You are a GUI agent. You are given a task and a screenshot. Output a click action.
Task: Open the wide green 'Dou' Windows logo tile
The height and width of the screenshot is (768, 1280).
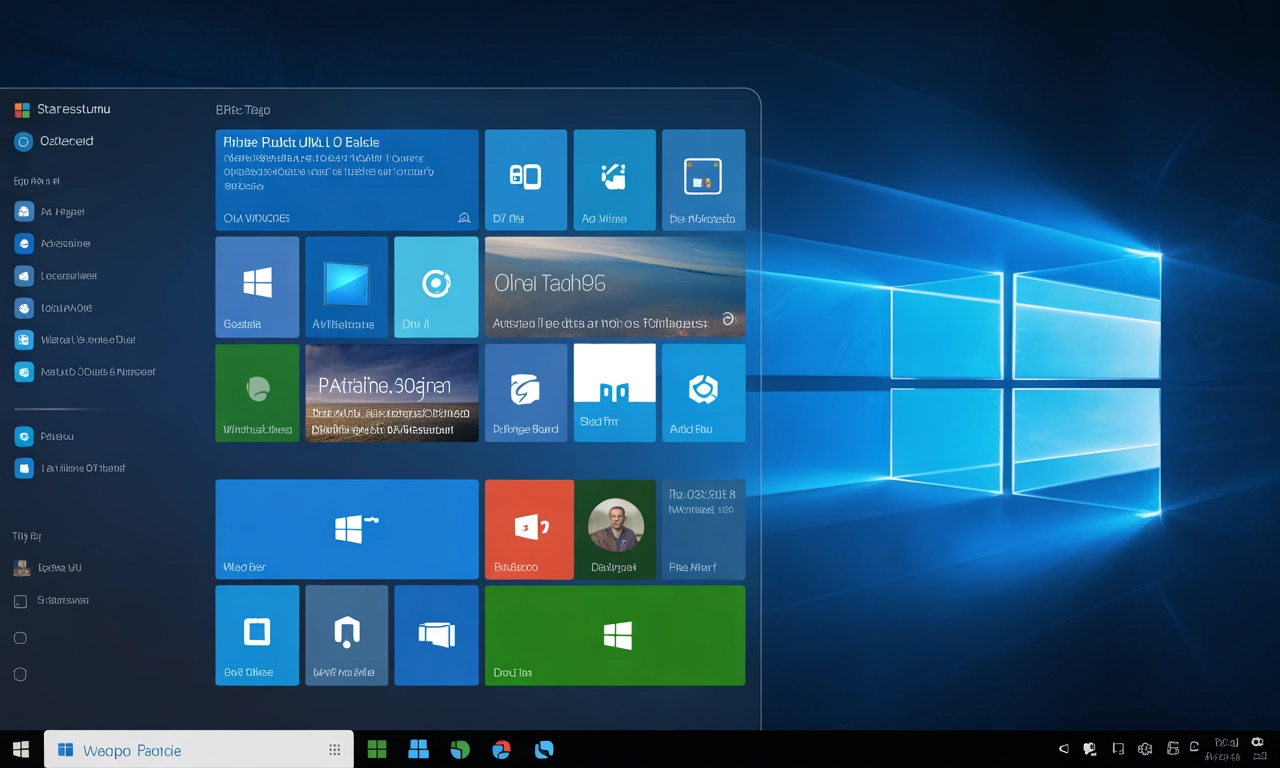point(615,635)
